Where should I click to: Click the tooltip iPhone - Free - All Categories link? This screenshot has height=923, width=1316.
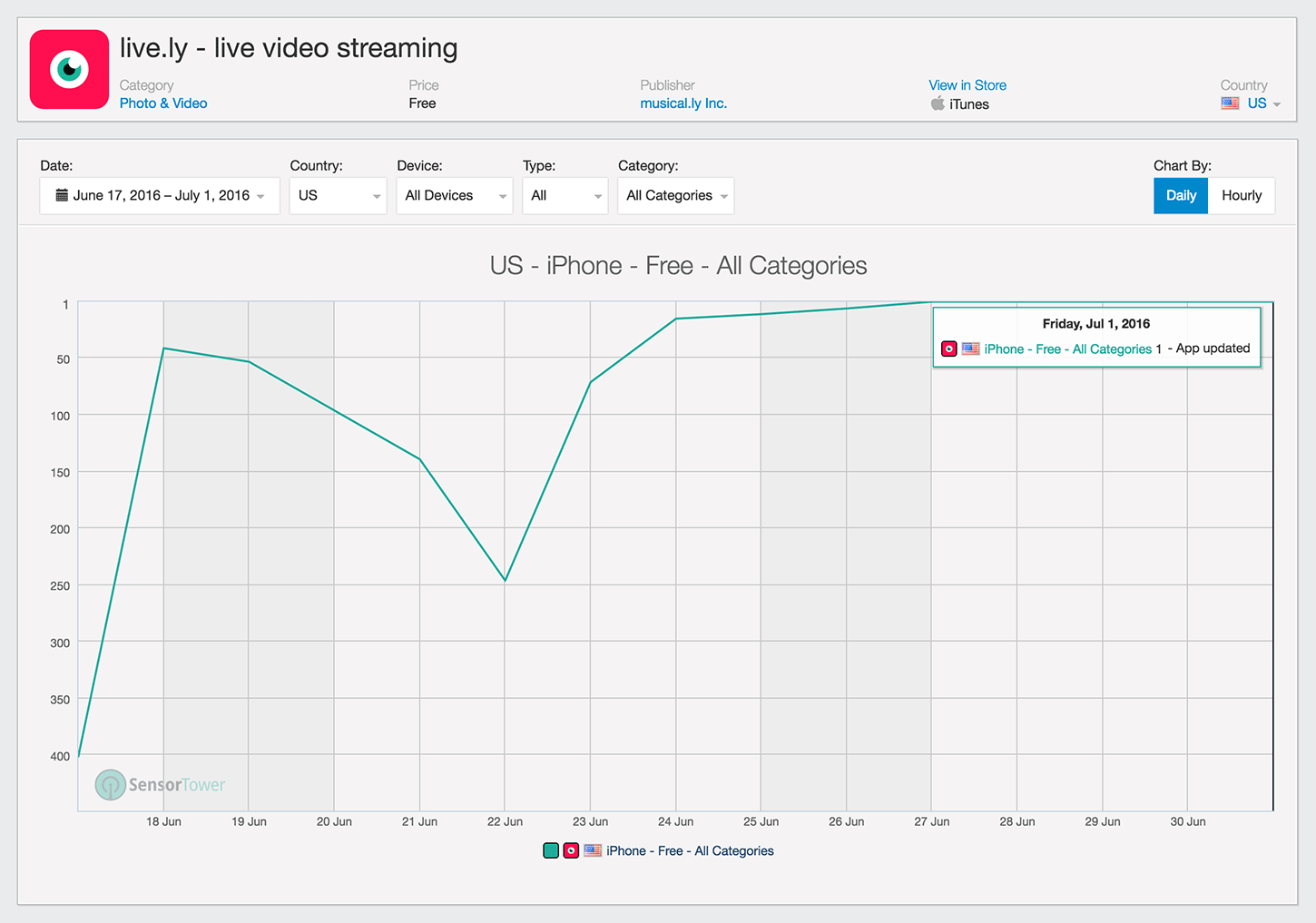pyautogui.click(x=1067, y=349)
